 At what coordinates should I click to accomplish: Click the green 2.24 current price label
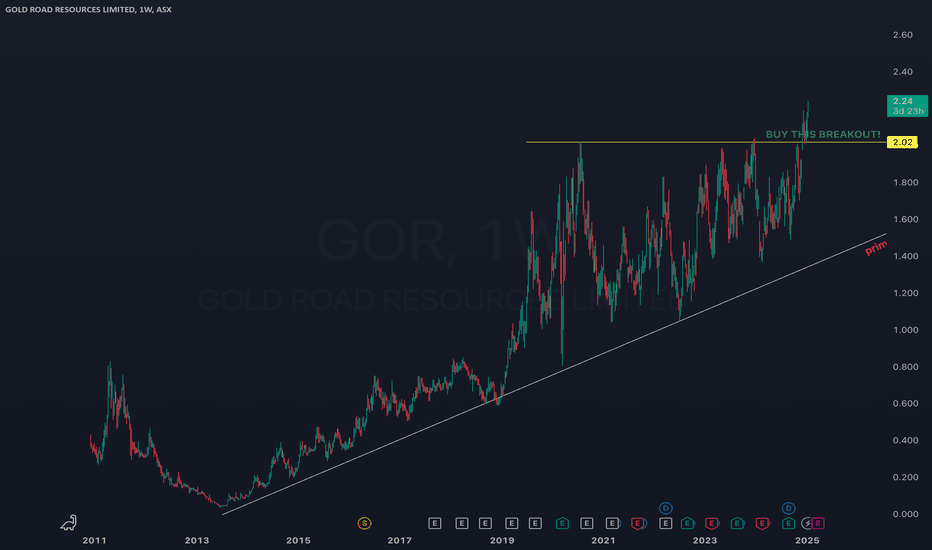coord(907,106)
